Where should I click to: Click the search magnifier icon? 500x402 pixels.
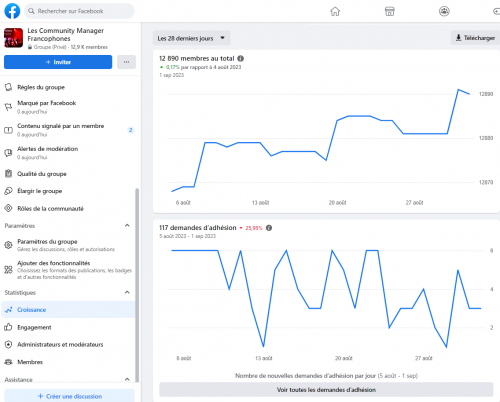tap(31, 11)
